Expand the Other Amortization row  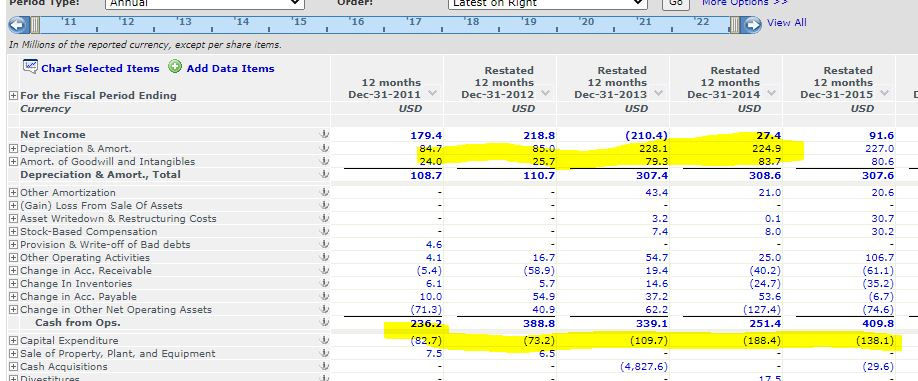(x=13, y=193)
